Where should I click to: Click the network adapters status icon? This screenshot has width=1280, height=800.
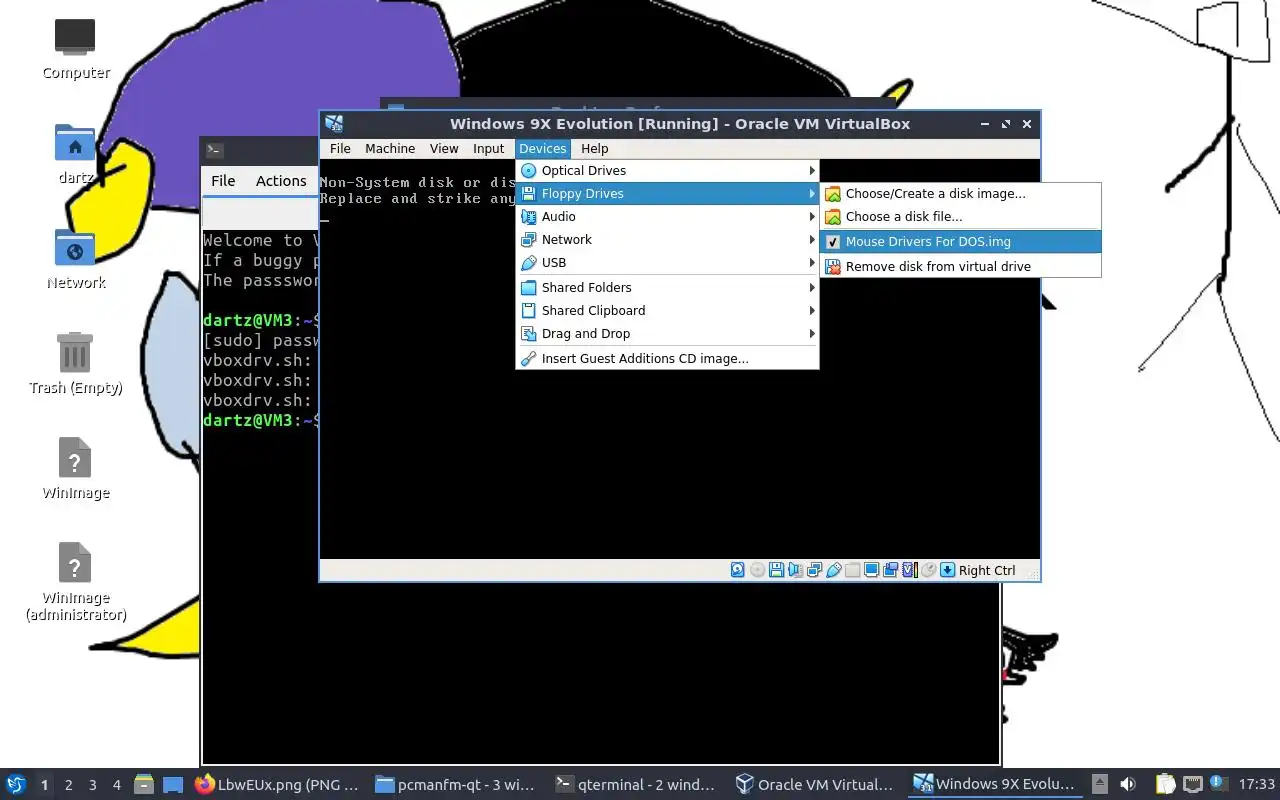pyautogui.click(x=814, y=570)
